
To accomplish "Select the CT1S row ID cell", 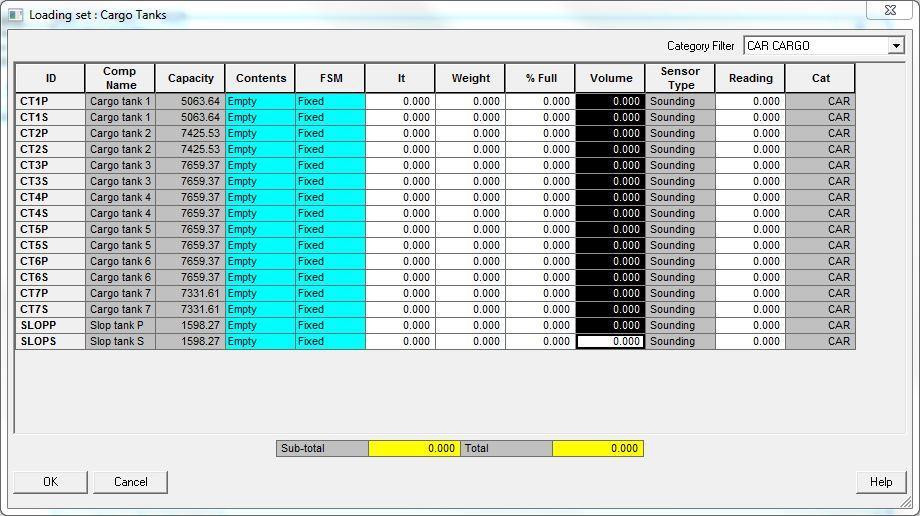I will click(x=50, y=117).
